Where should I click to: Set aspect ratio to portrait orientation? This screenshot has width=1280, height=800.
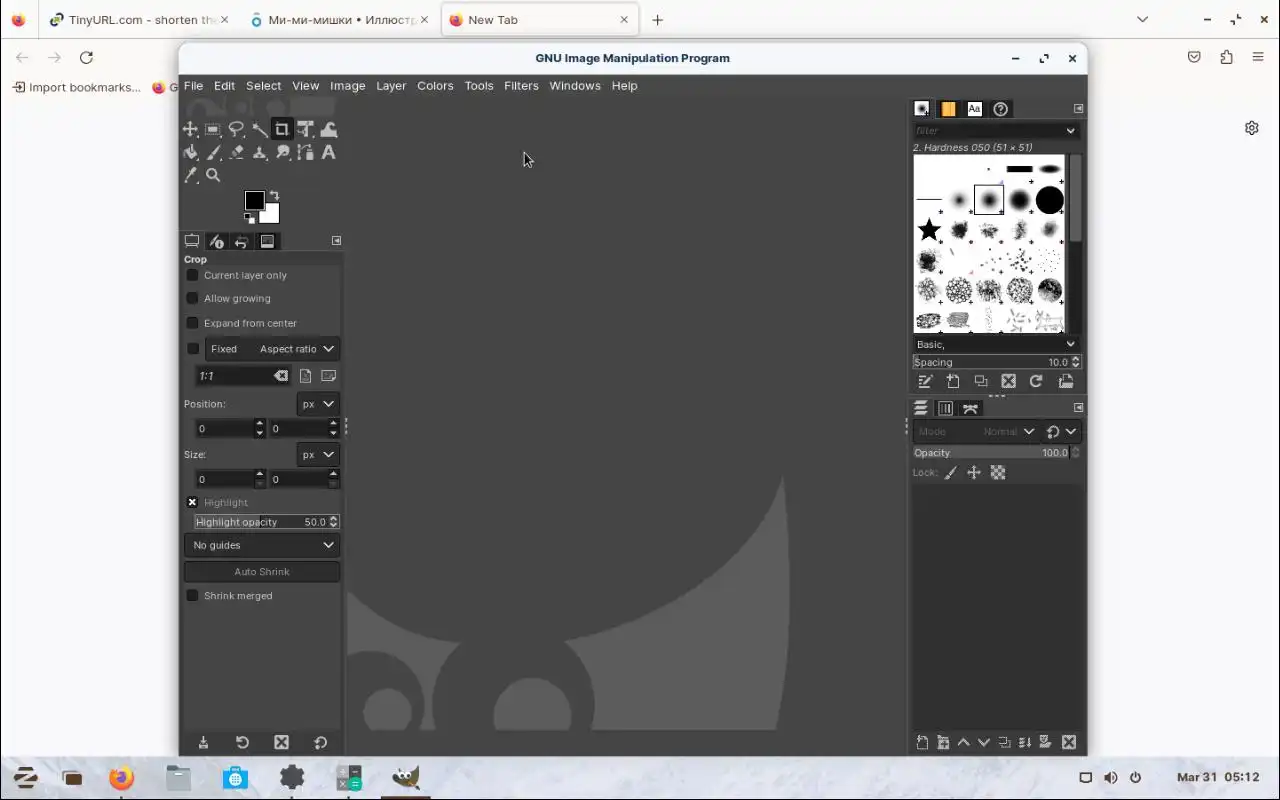pos(305,376)
